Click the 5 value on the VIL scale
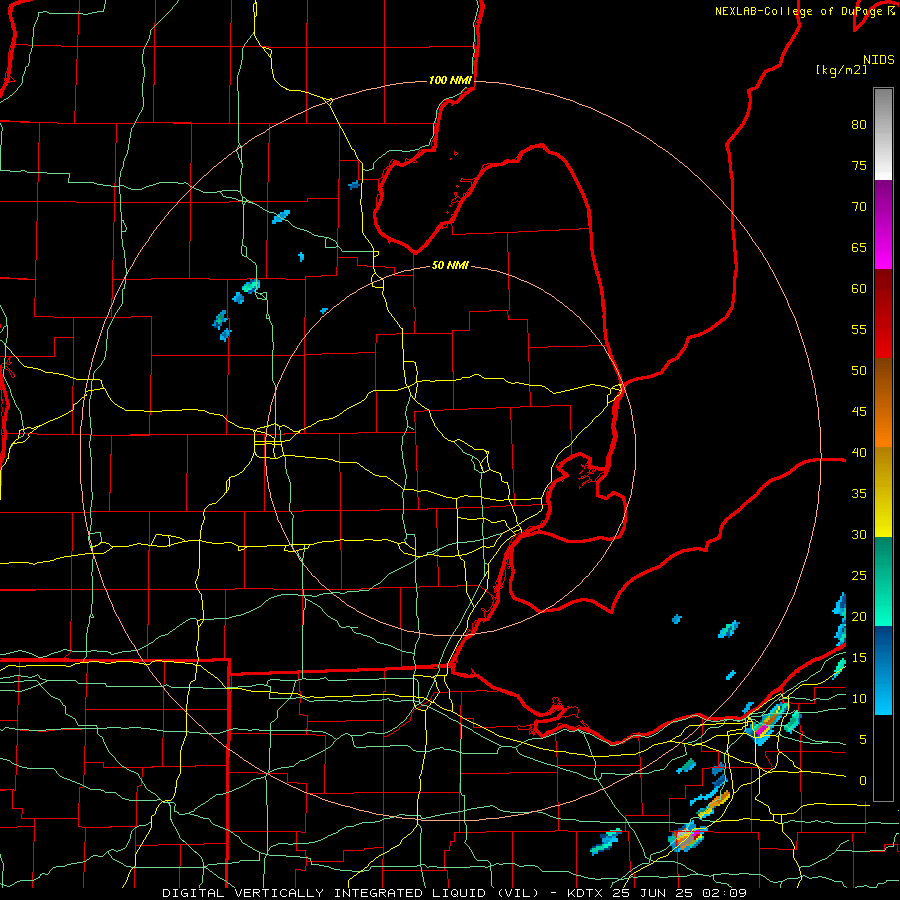Image resolution: width=900 pixels, height=900 pixels. 863,740
